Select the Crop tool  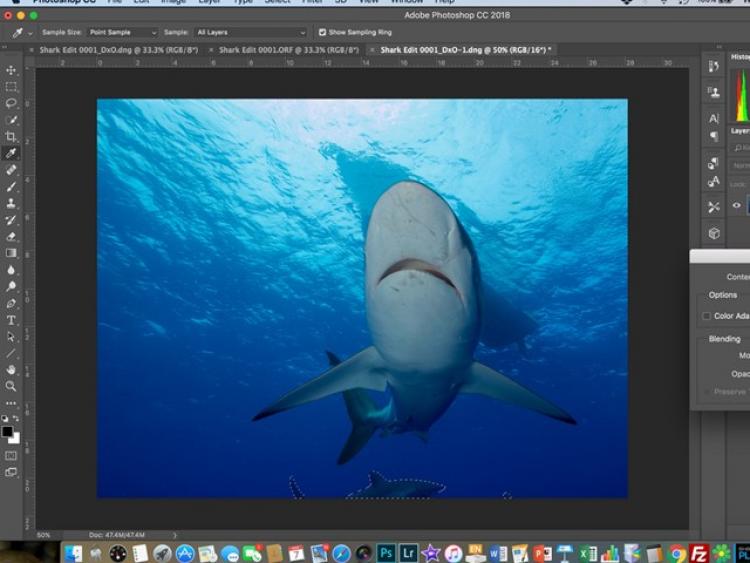tap(11, 137)
